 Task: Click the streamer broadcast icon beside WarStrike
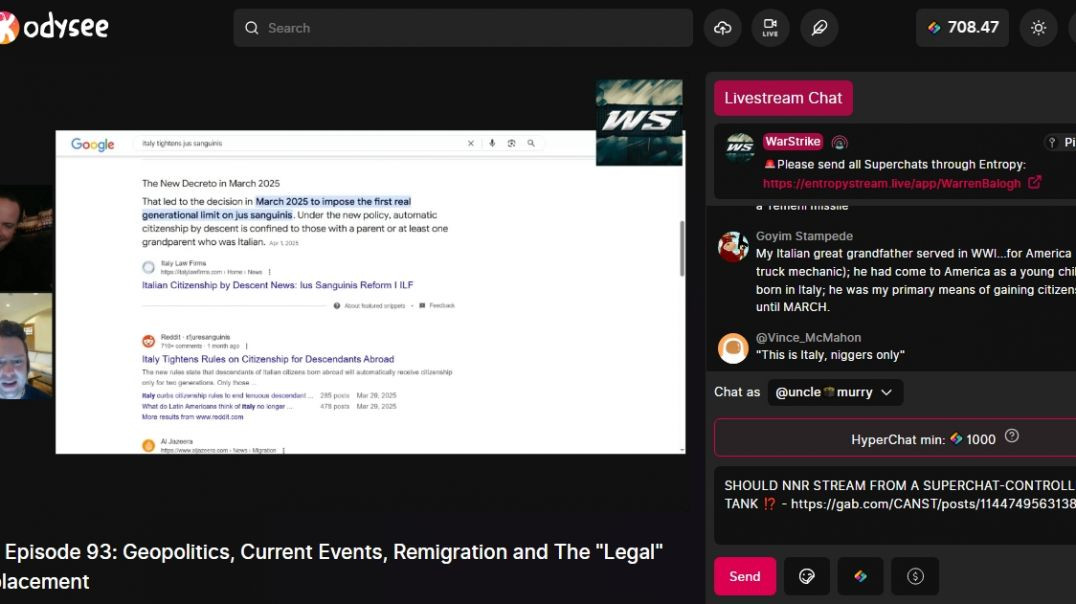839,142
